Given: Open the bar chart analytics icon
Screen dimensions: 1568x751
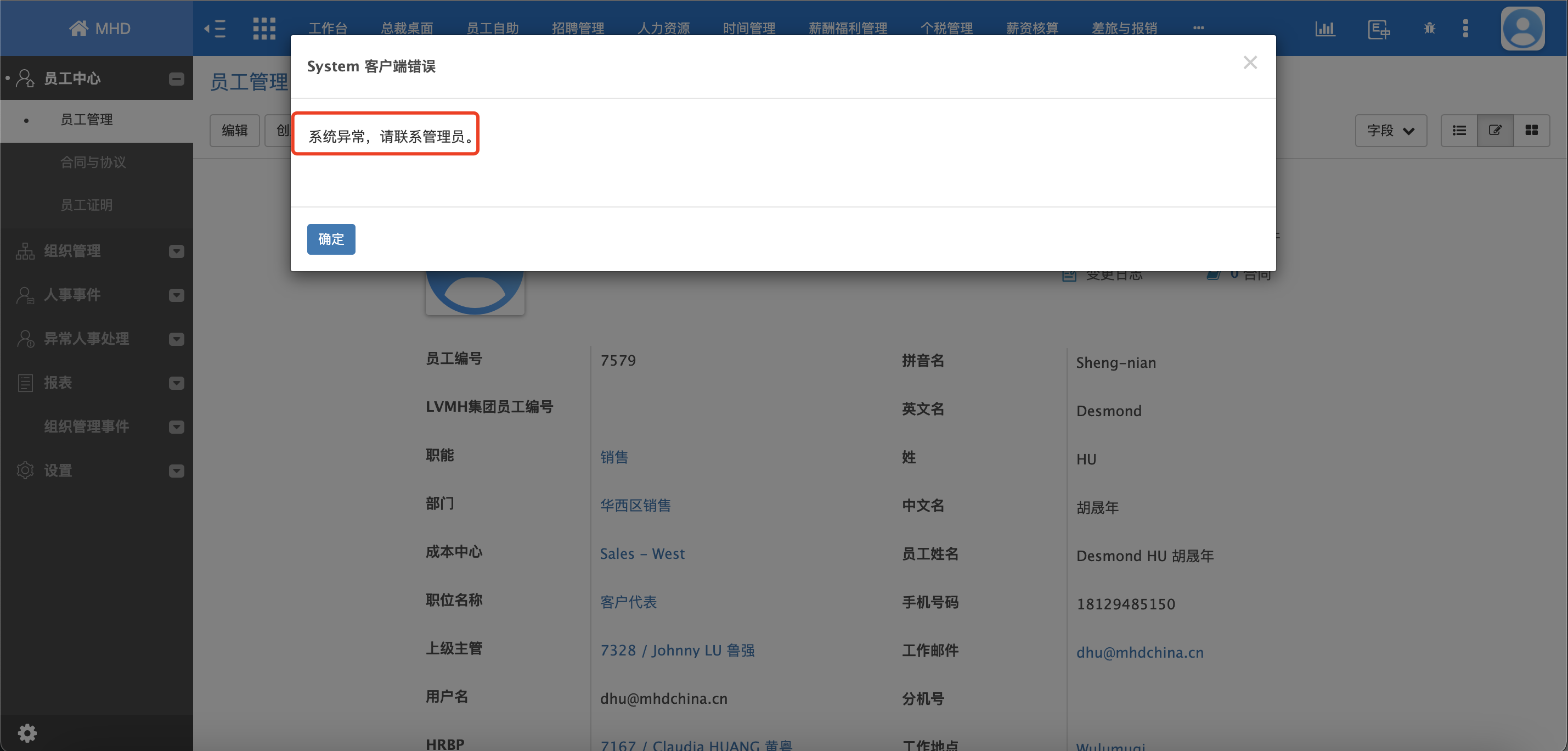Looking at the screenshot, I should click(1326, 28).
